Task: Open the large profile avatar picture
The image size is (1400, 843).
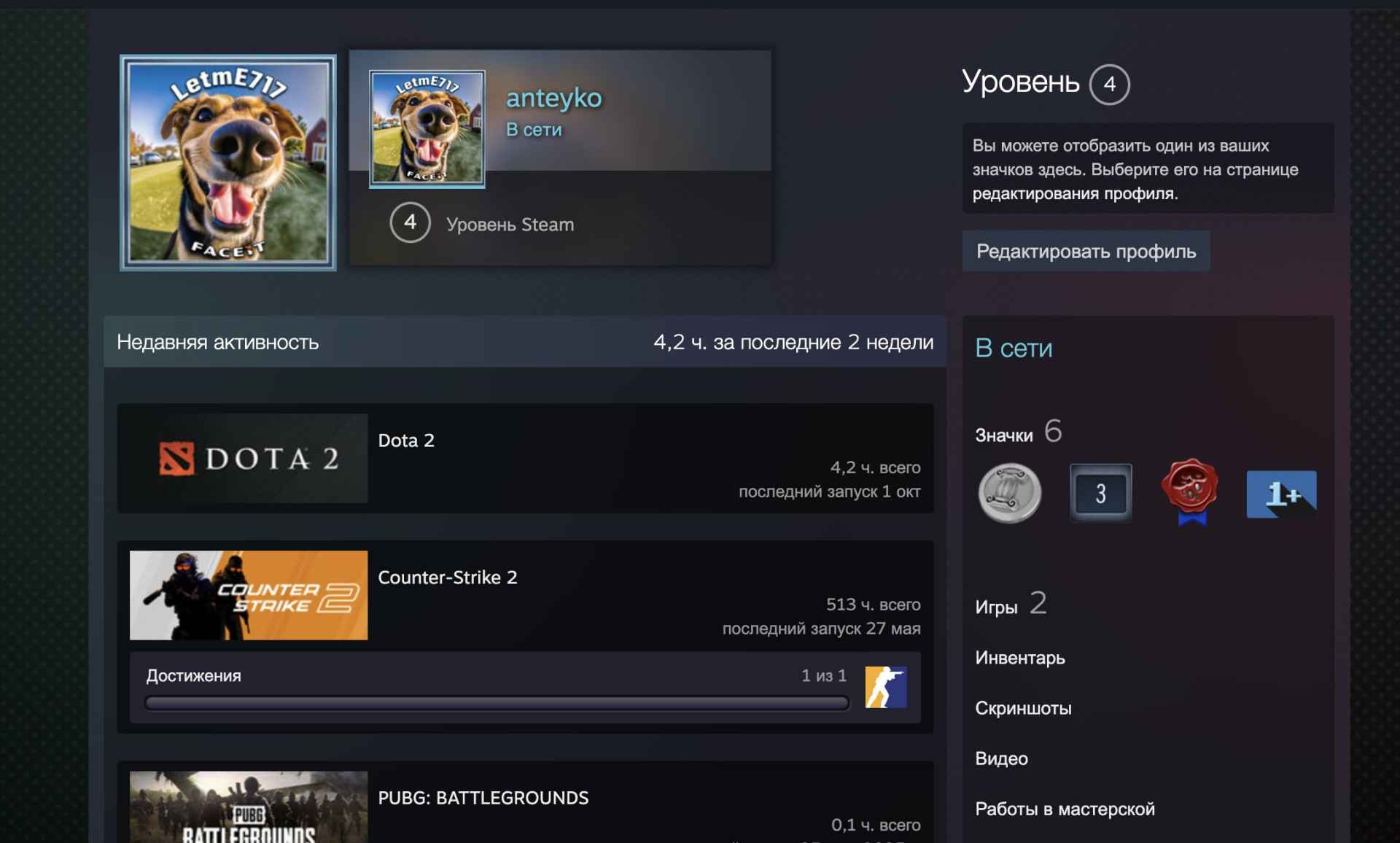Action: click(x=228, y=163)
